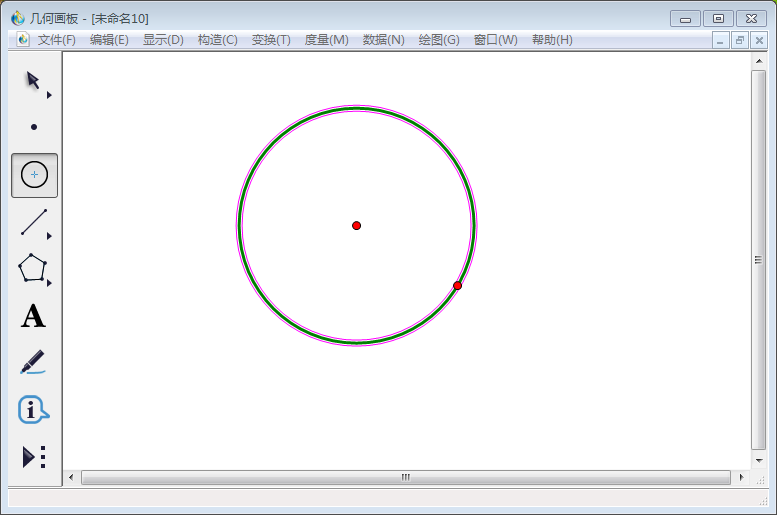Click the vertical scrollbar down arrow
Image resolution: width=777 pixels, height=515 pixels.
[759, 460]
